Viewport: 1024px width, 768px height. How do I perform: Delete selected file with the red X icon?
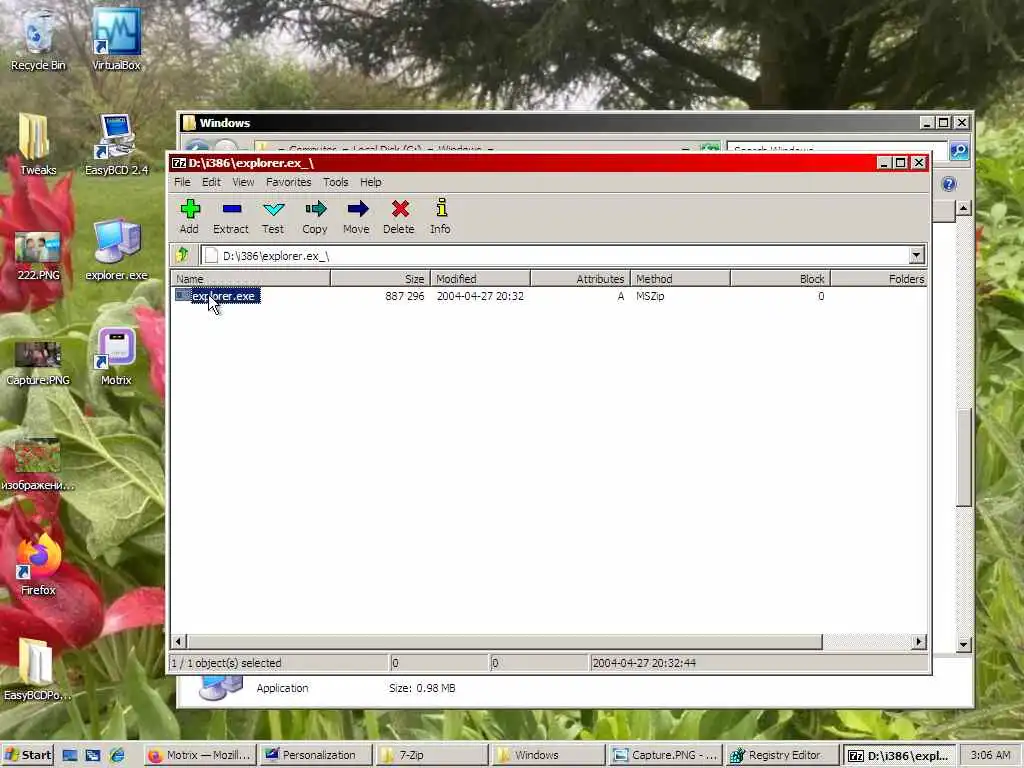point(399,216)
